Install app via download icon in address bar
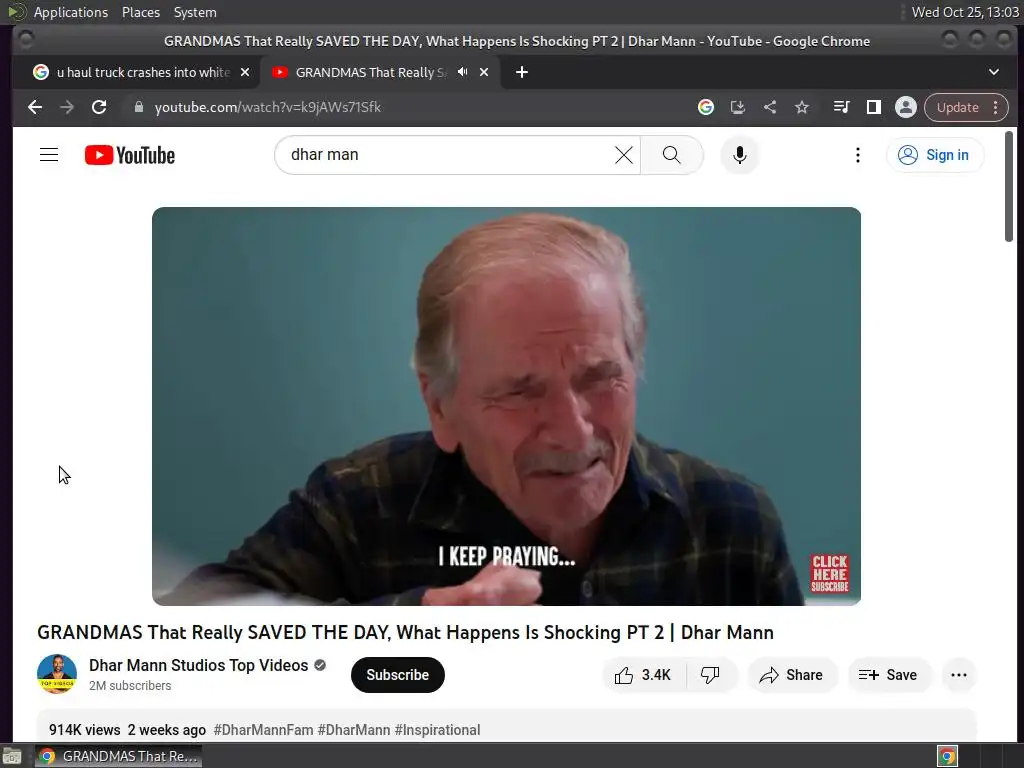 (737, 107)
